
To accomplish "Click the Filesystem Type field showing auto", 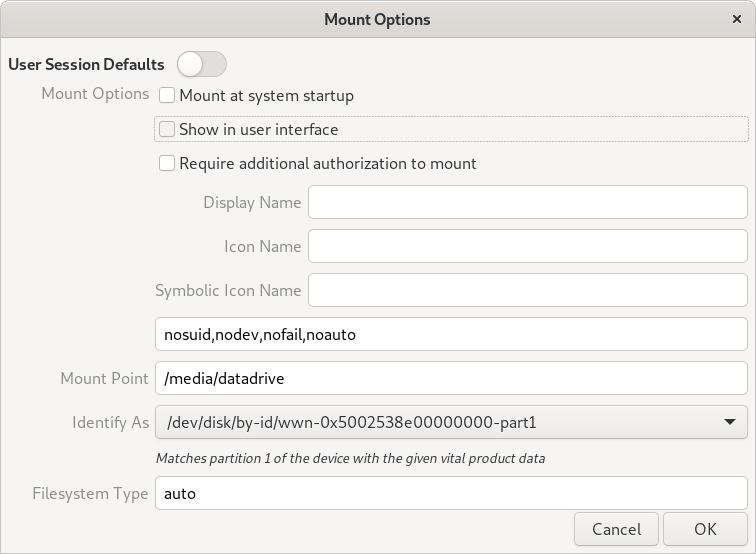I will coord(451,493).
